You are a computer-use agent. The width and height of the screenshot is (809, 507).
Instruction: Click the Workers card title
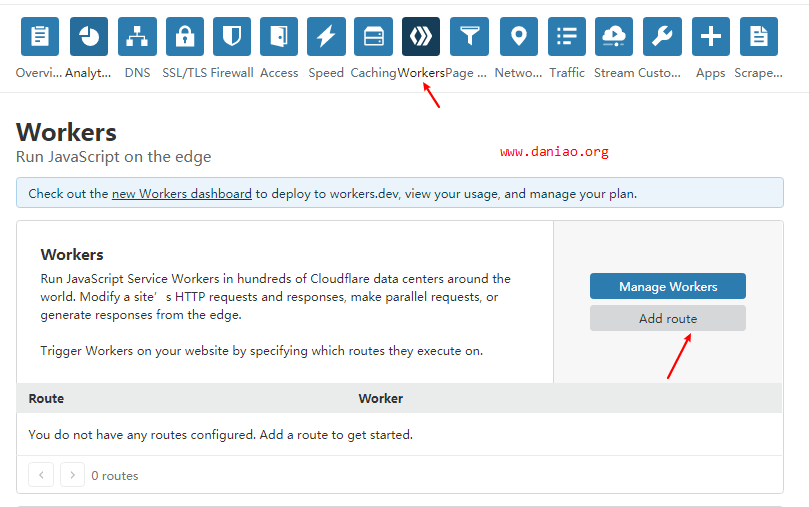(72, 255)
